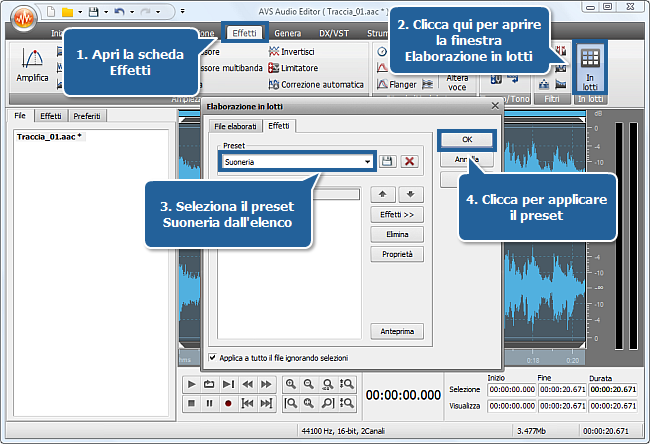Click the Play button in transport controls
650x444 pixels.
point(191,384)
